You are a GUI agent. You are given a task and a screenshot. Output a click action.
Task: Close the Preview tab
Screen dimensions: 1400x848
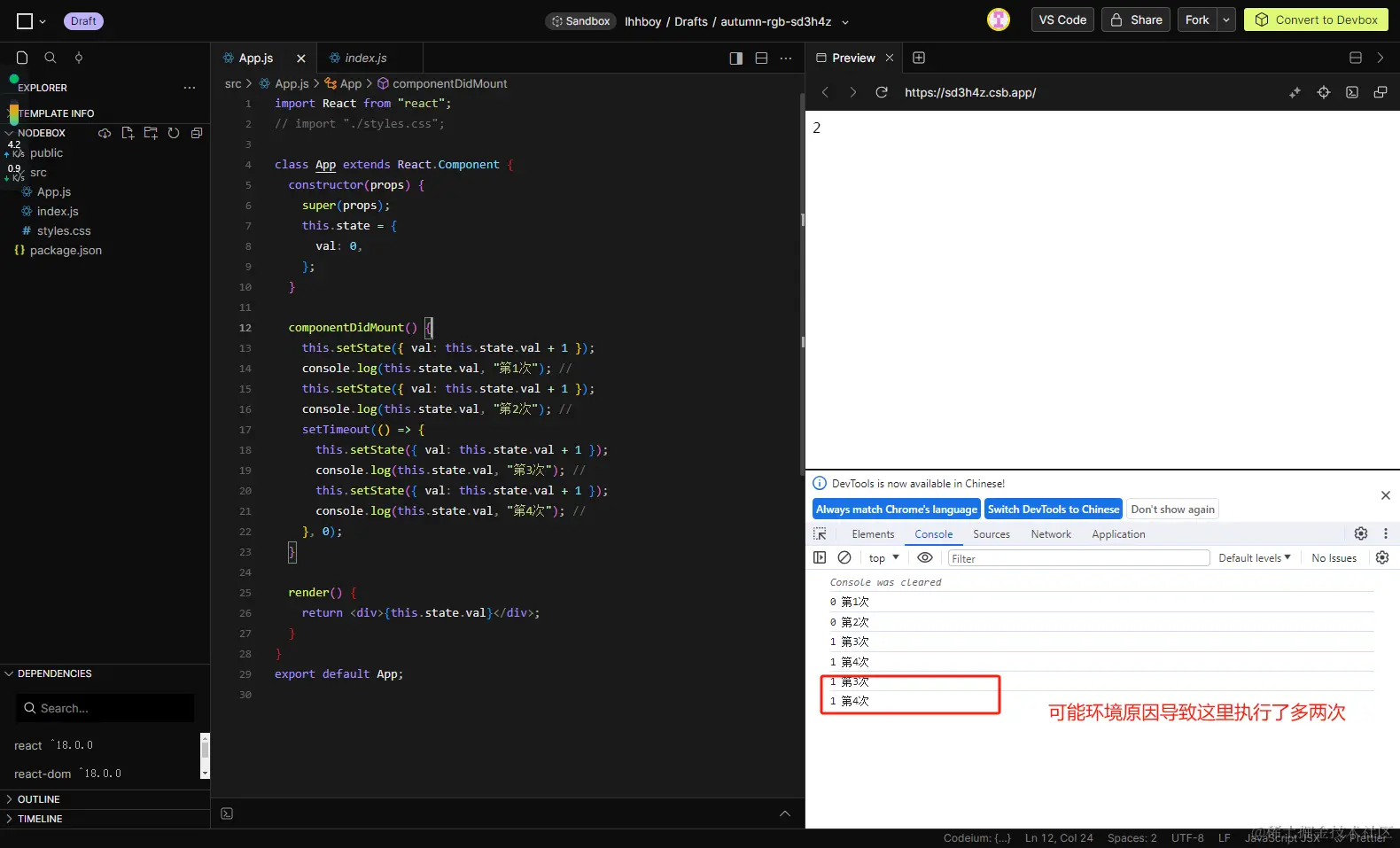[890, 58]
